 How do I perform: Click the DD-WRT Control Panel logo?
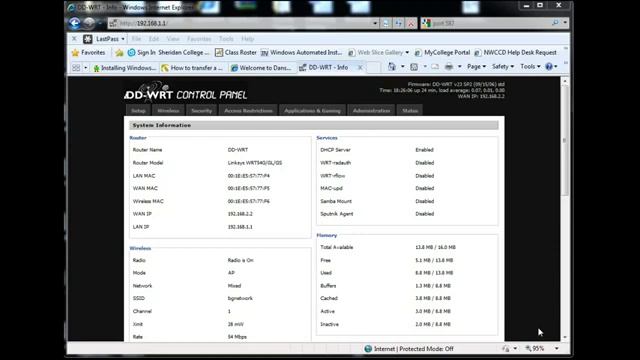pos(186,92)
